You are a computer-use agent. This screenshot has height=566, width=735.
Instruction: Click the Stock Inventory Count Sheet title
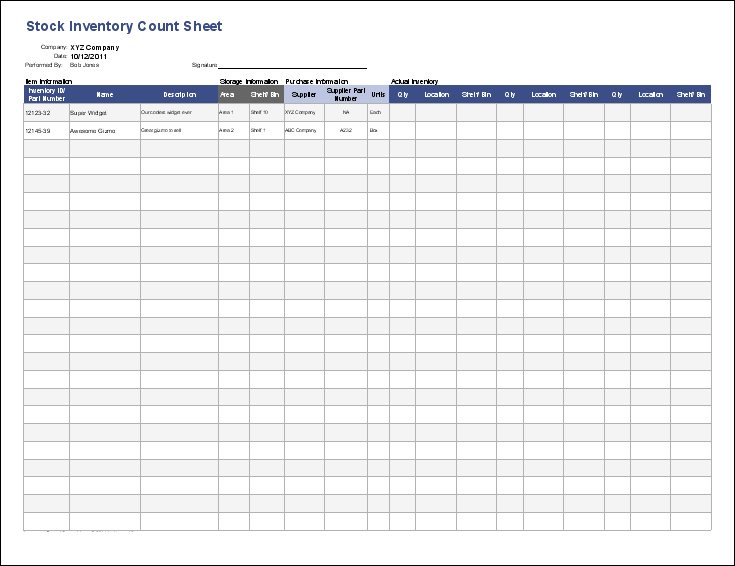click(124, 27)
